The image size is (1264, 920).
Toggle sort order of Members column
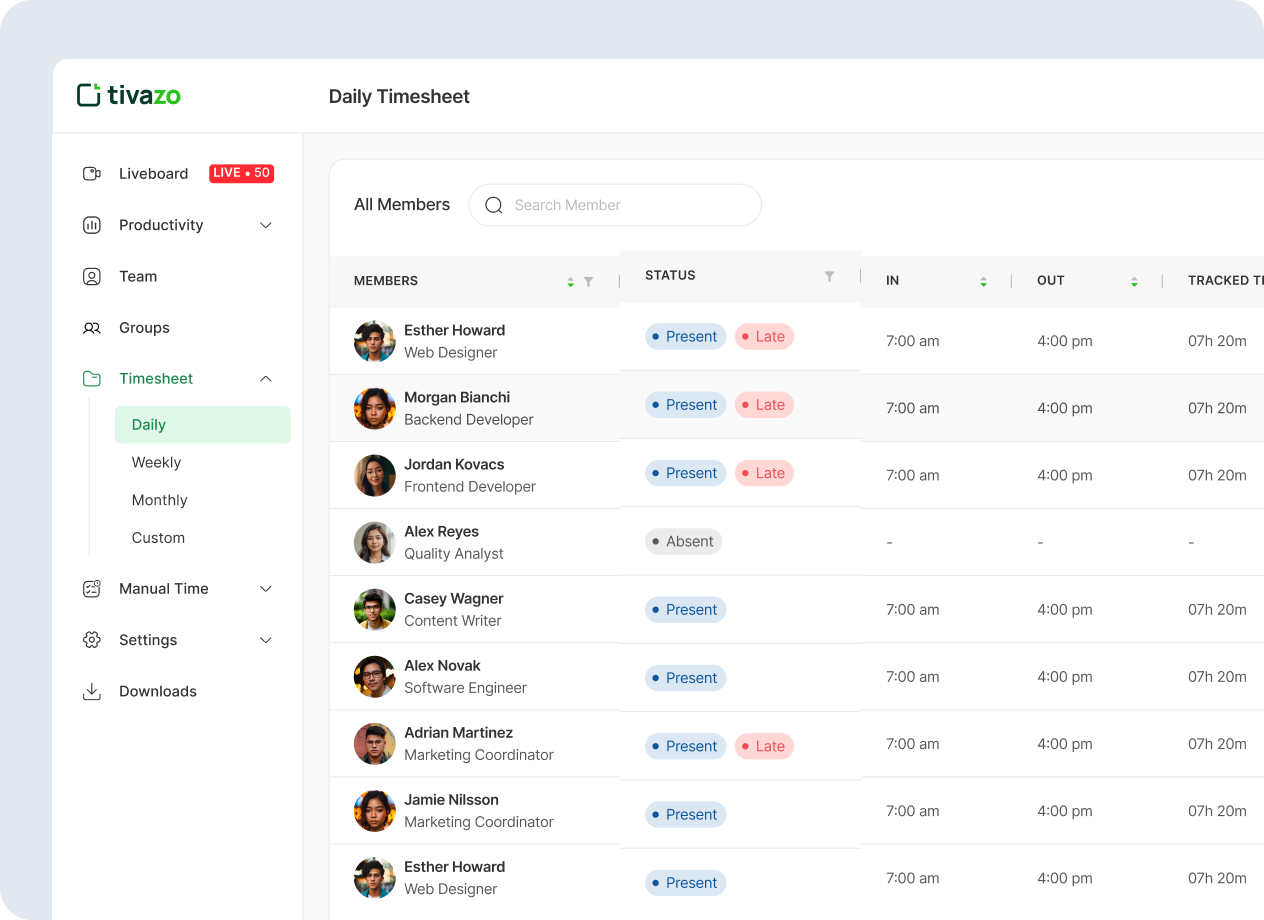click(570, 282)
